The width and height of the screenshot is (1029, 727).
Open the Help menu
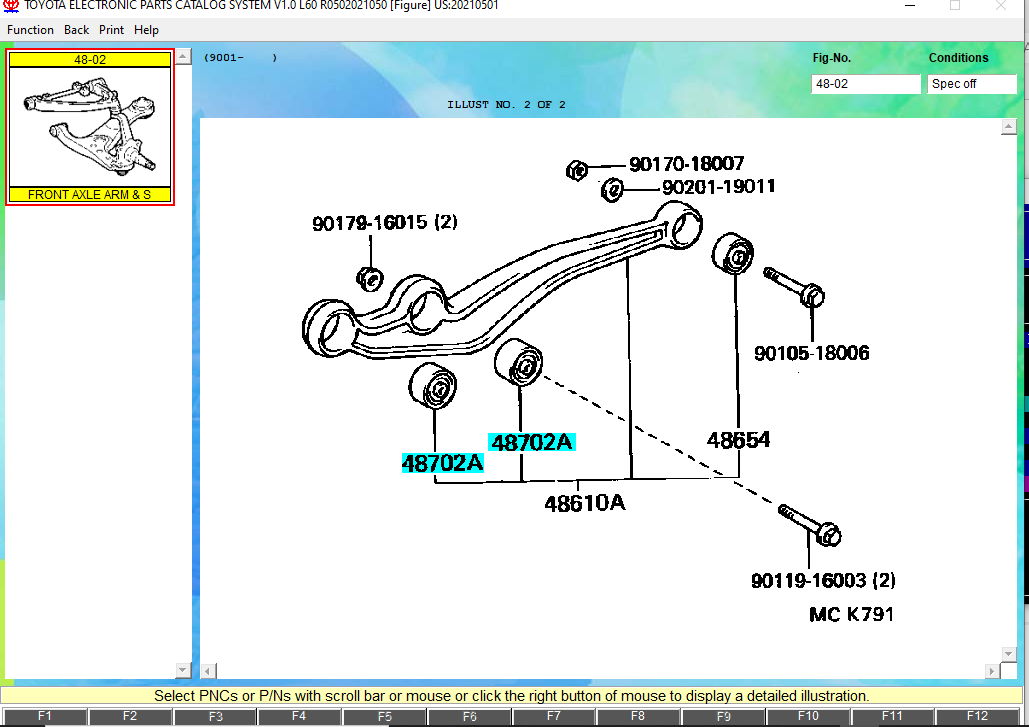point(146,30)
